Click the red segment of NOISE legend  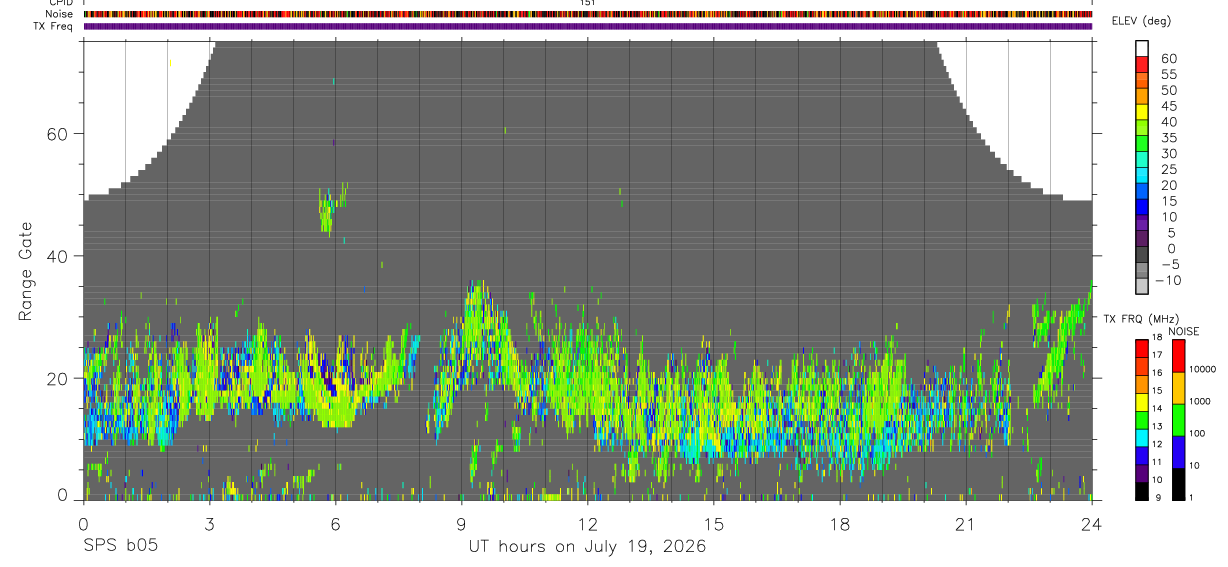(x=1179, y=356)
